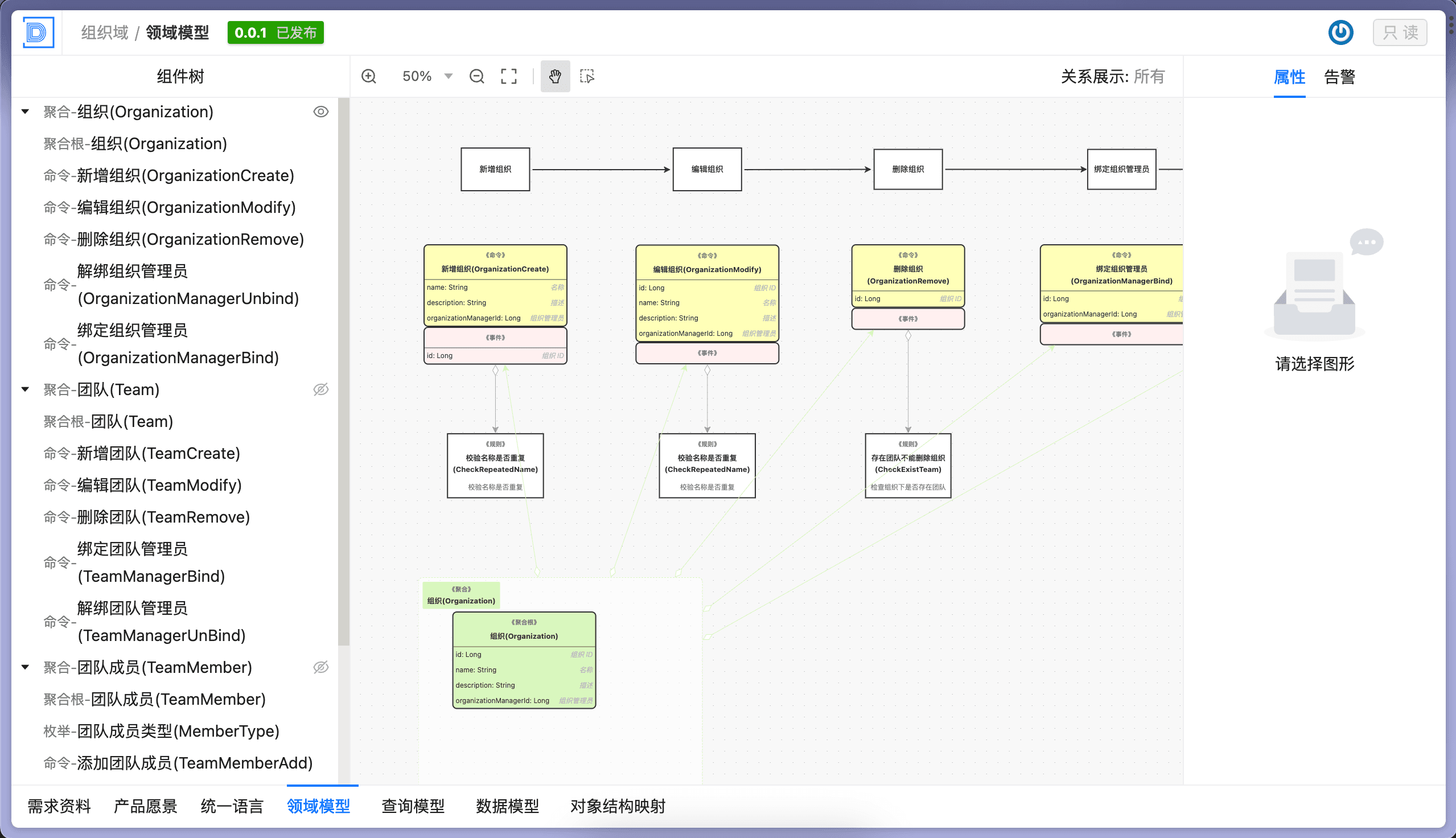This screenshot has width=1456, height=838.
Task: Click the blue D app logo
Action: [38, 32]
